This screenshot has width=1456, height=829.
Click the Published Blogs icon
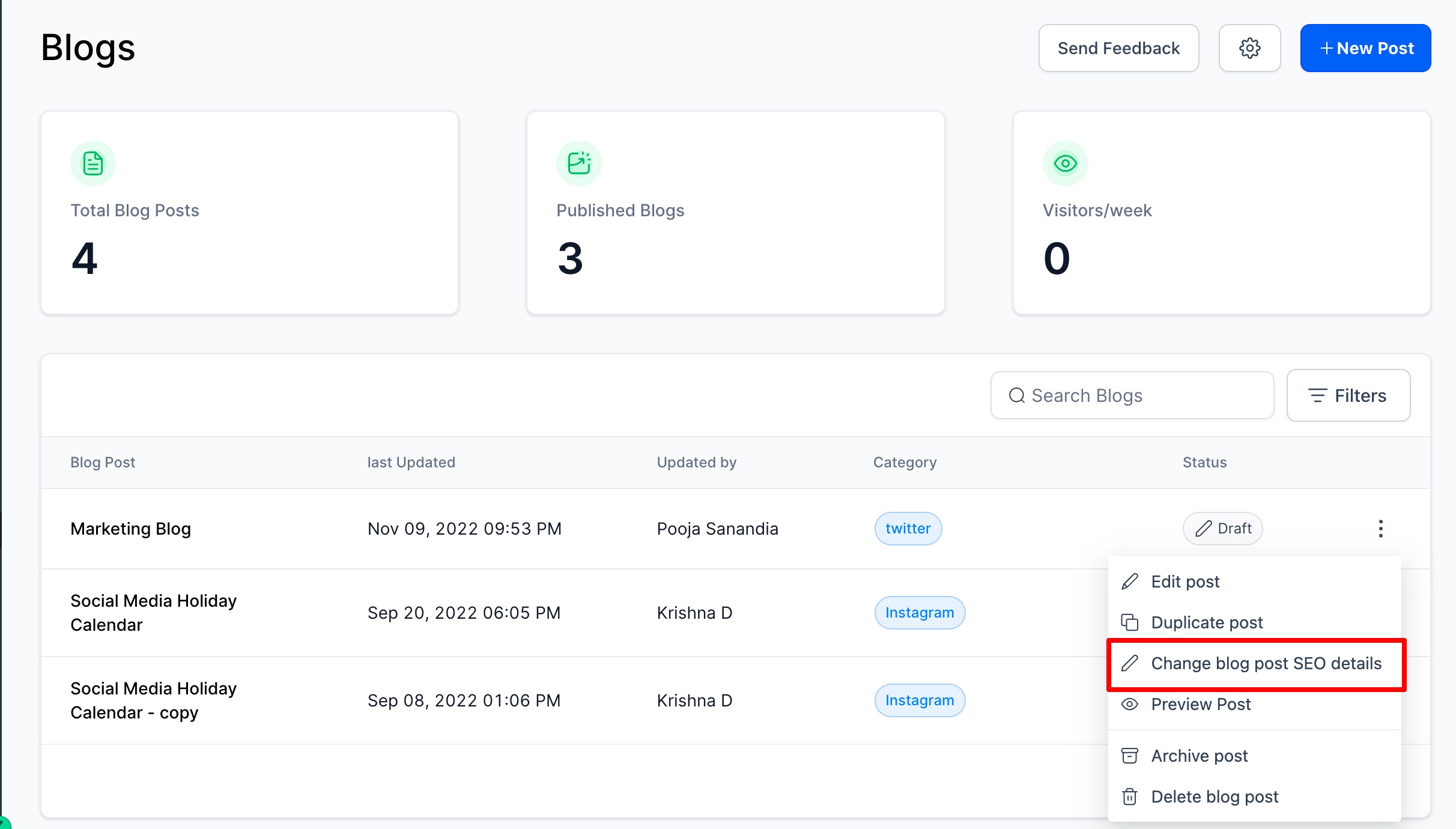[579, 163]
